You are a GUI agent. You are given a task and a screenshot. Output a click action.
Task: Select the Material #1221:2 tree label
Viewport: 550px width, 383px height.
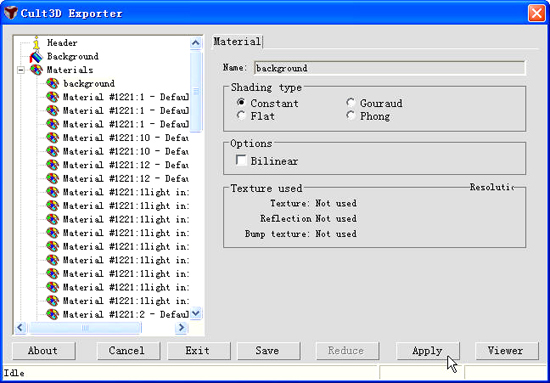[126, 314]
